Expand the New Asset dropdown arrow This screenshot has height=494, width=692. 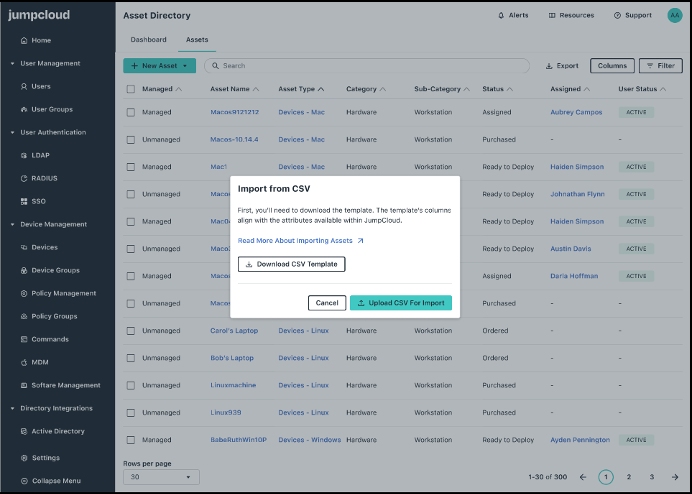185,66
